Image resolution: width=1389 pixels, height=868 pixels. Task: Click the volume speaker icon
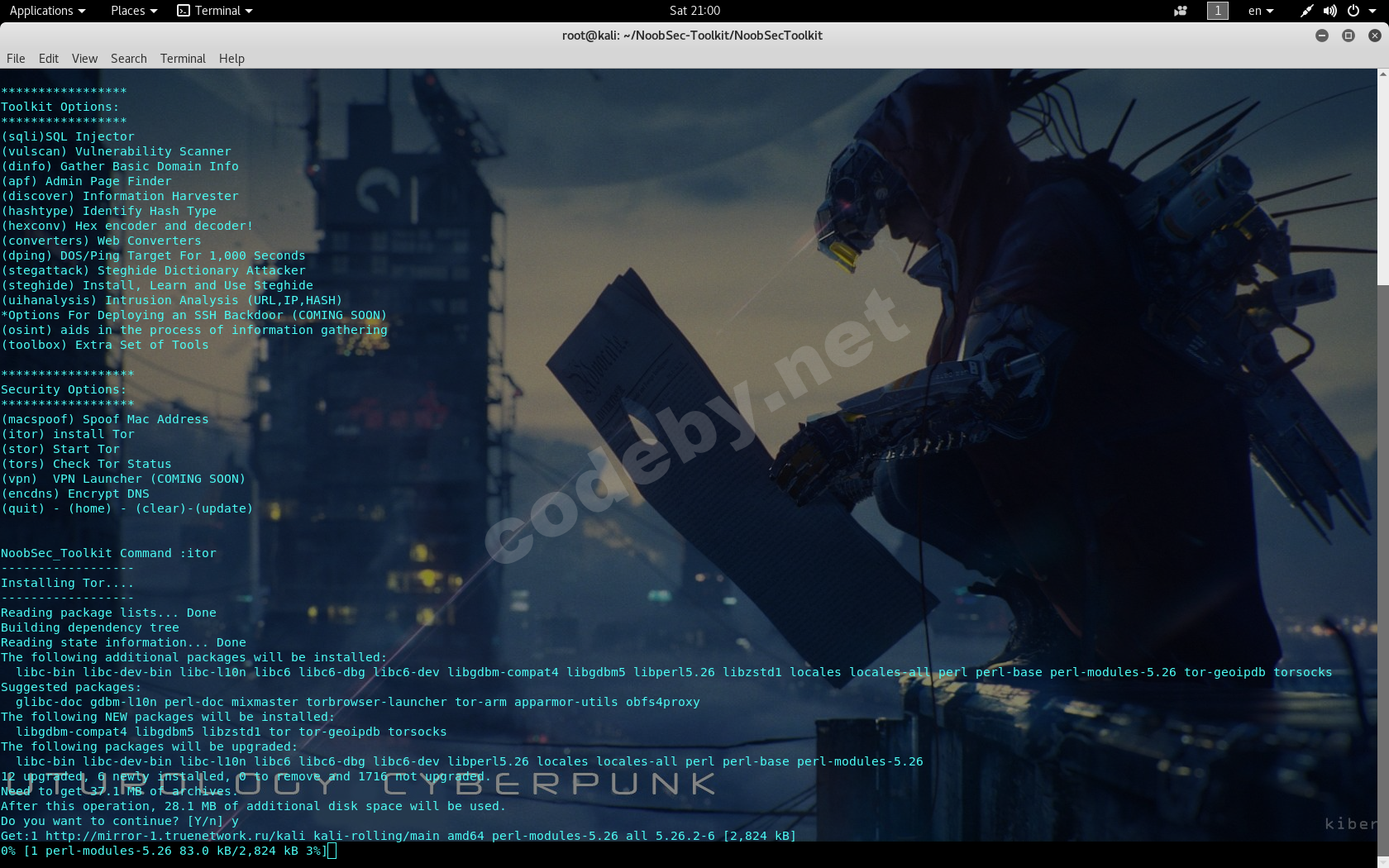pos(1329,11)
